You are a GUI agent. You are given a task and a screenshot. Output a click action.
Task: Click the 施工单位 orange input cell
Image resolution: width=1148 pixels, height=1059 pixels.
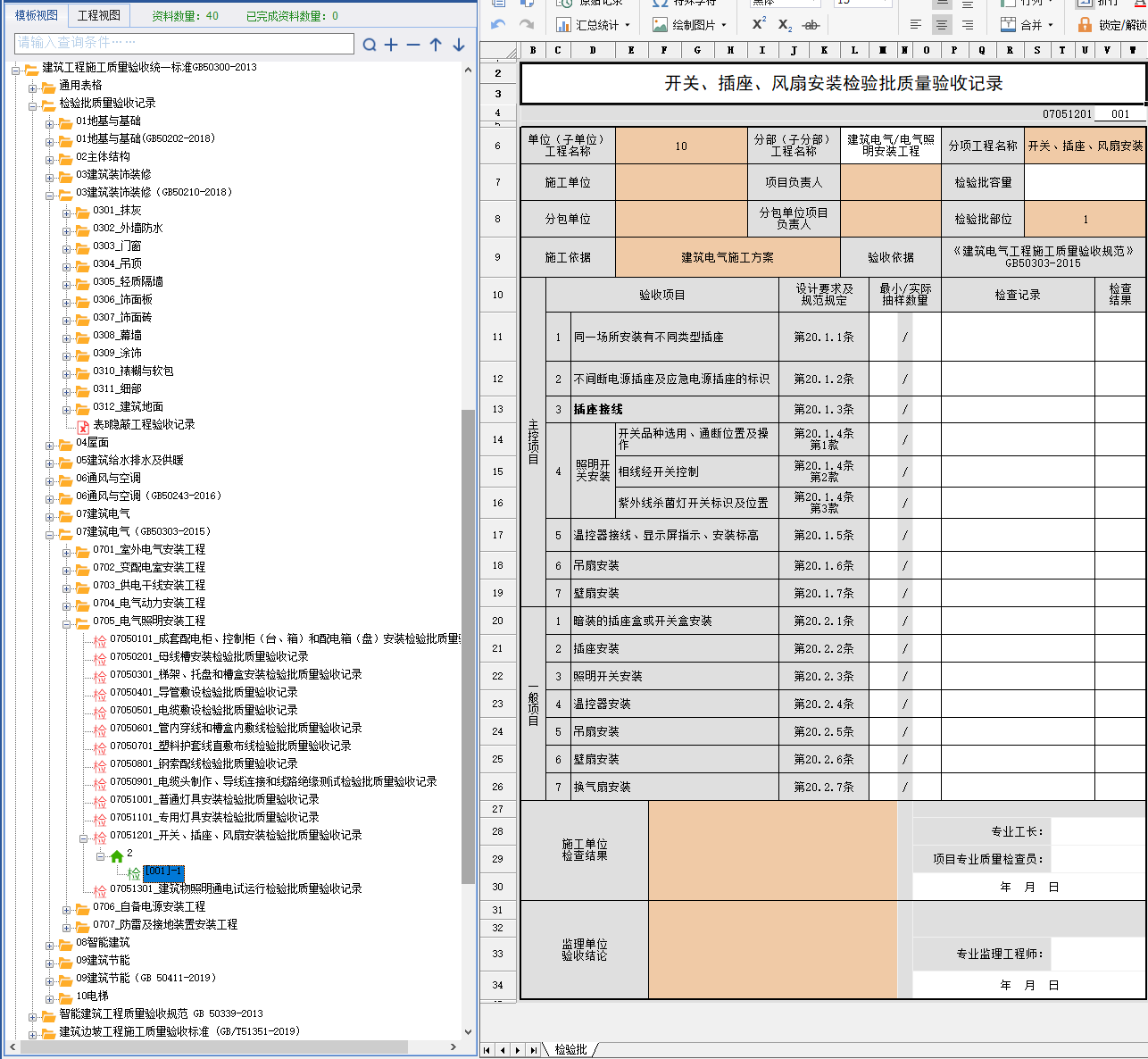click(x=681, y=182)
